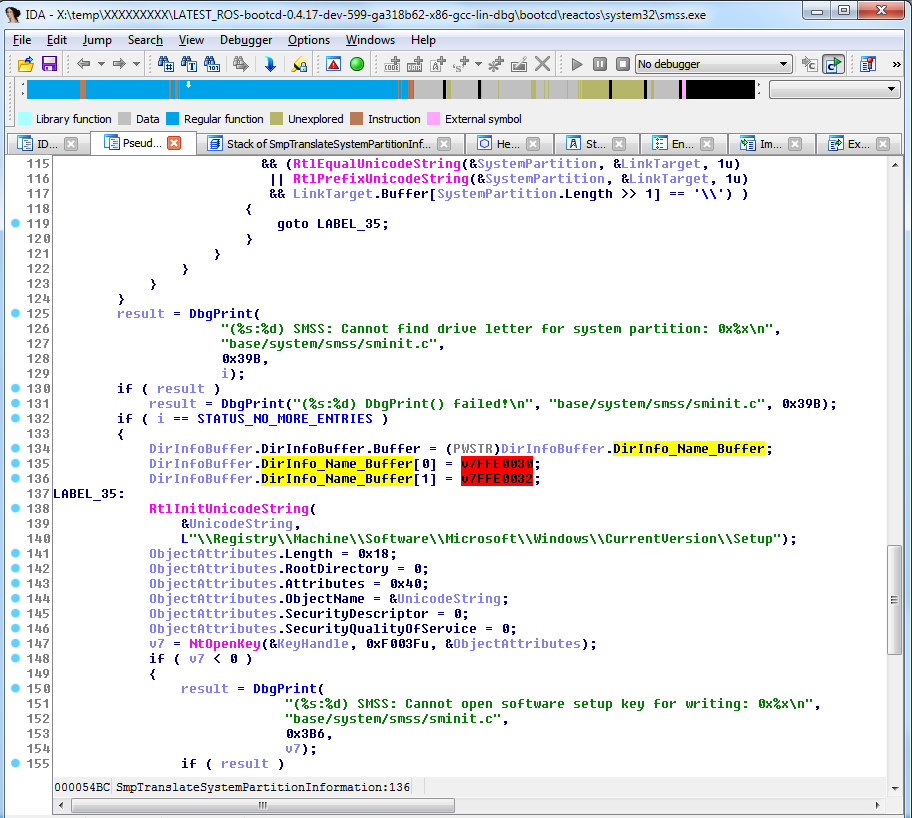Viewport: 912px width, 818px height.
Task: Open the Jump menu
Action: pyautogui.click(x=97, y=40)
